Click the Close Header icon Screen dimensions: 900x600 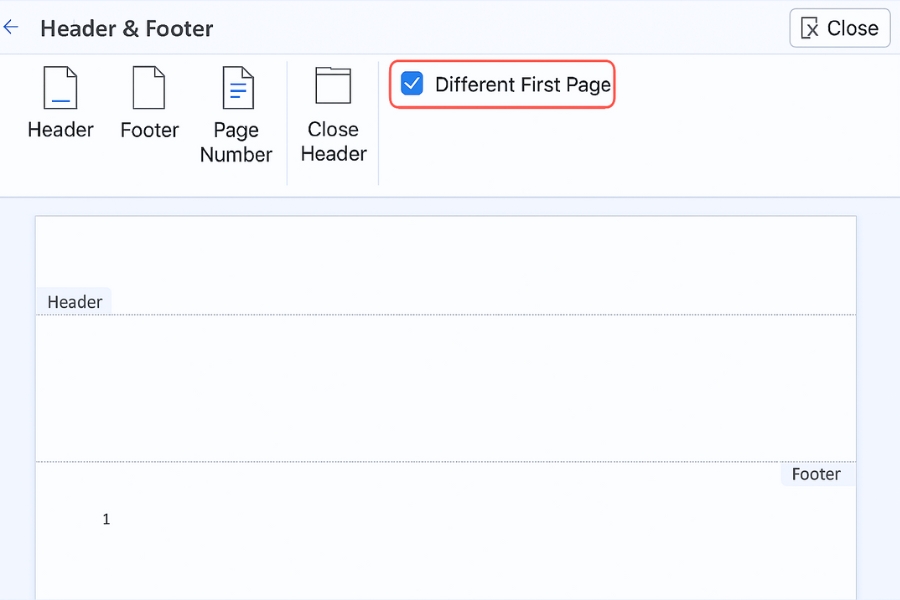tap(333, 88)
